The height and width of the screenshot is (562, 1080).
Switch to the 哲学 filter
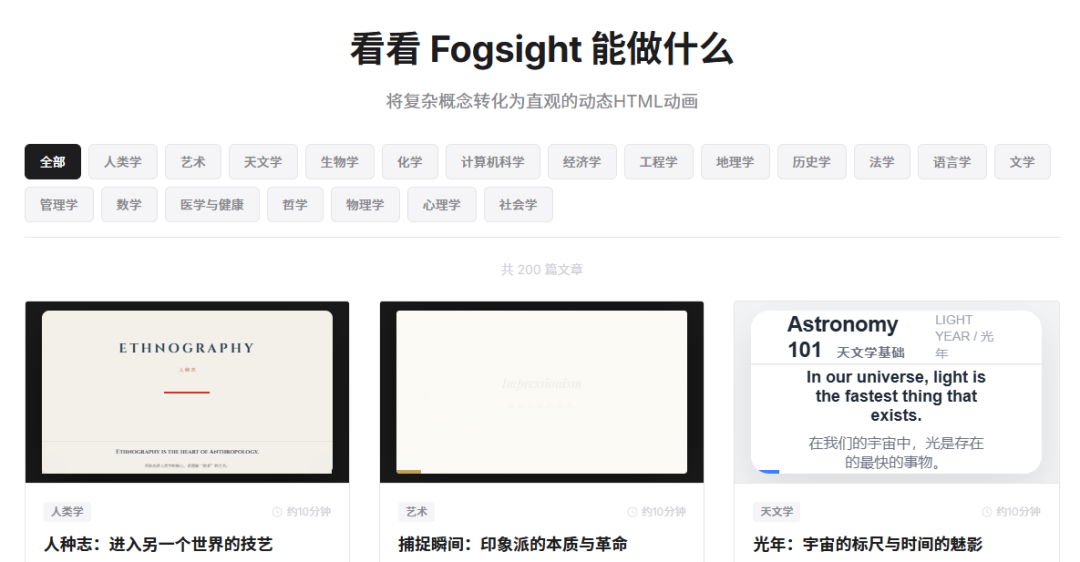(295, 205)
